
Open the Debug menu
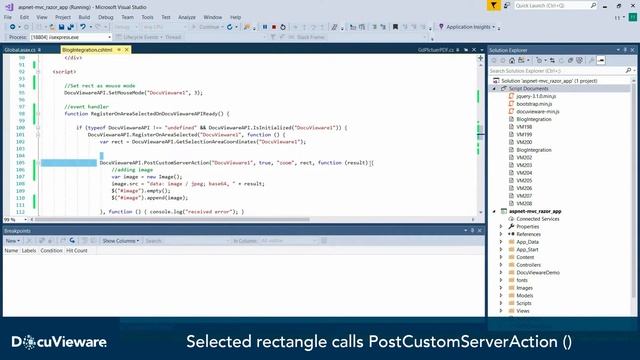(106, 17)
